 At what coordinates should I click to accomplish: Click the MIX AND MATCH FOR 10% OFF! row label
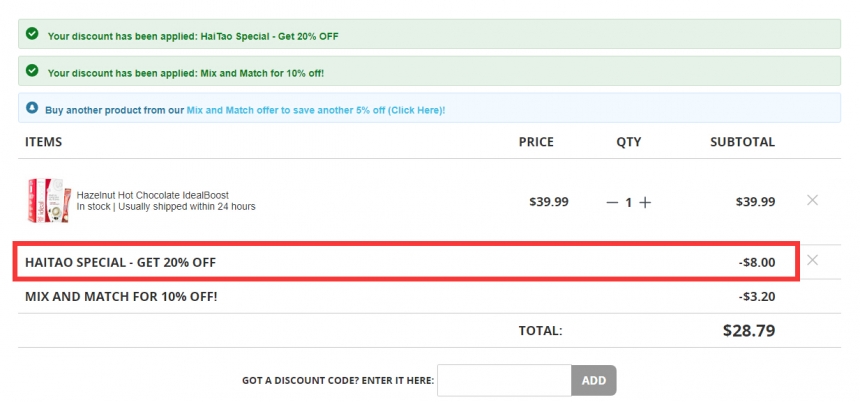(121, 297)
